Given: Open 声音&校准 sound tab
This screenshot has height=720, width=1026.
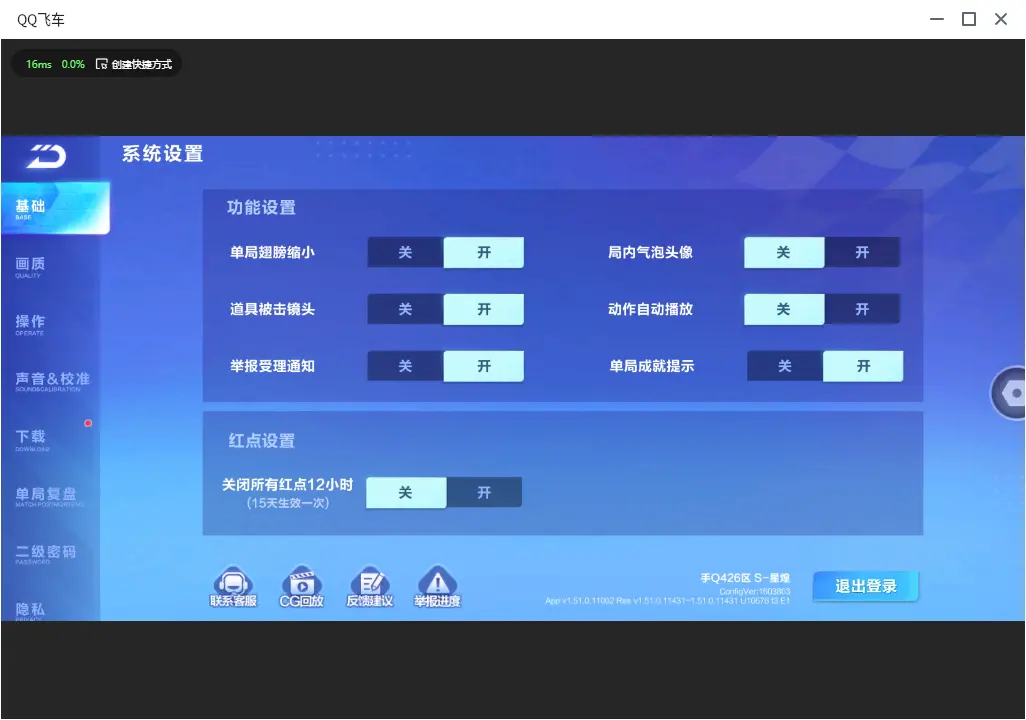Looking at the screenshot, I should click(x=50, y=382).
